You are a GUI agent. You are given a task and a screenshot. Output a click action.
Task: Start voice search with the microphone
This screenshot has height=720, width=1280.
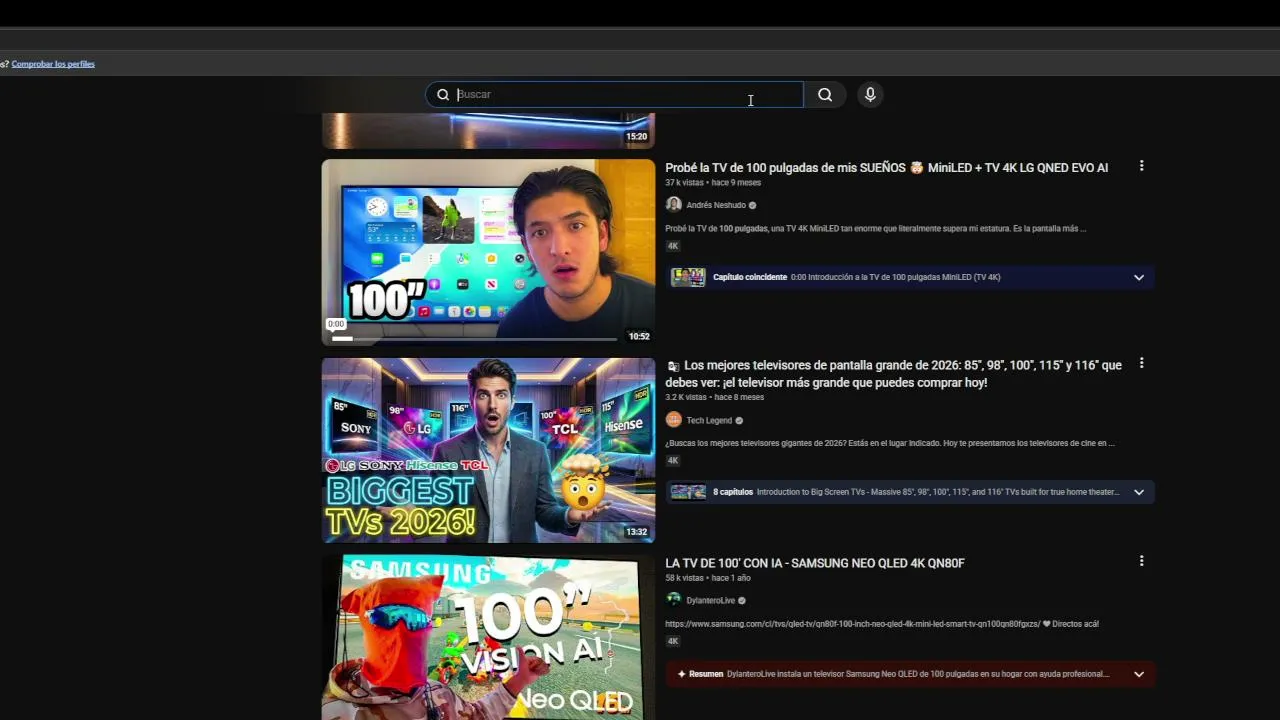[x=870, y=94]
